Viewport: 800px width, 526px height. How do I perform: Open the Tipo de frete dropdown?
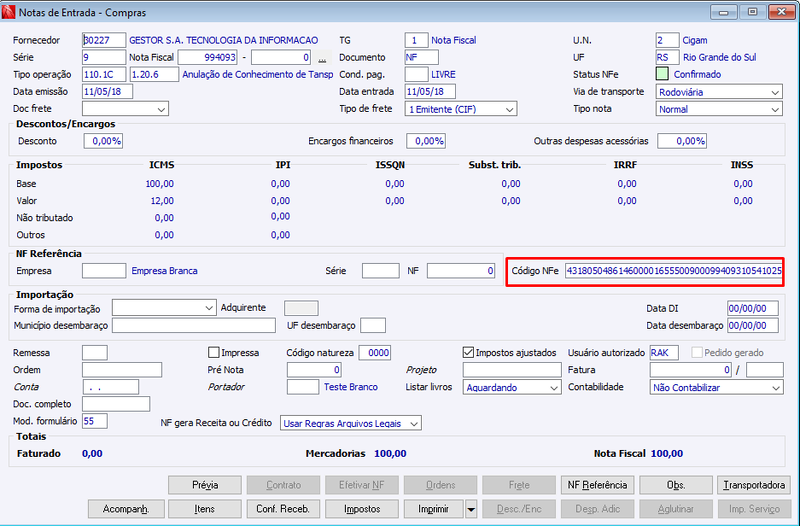(x=461, y=109)
